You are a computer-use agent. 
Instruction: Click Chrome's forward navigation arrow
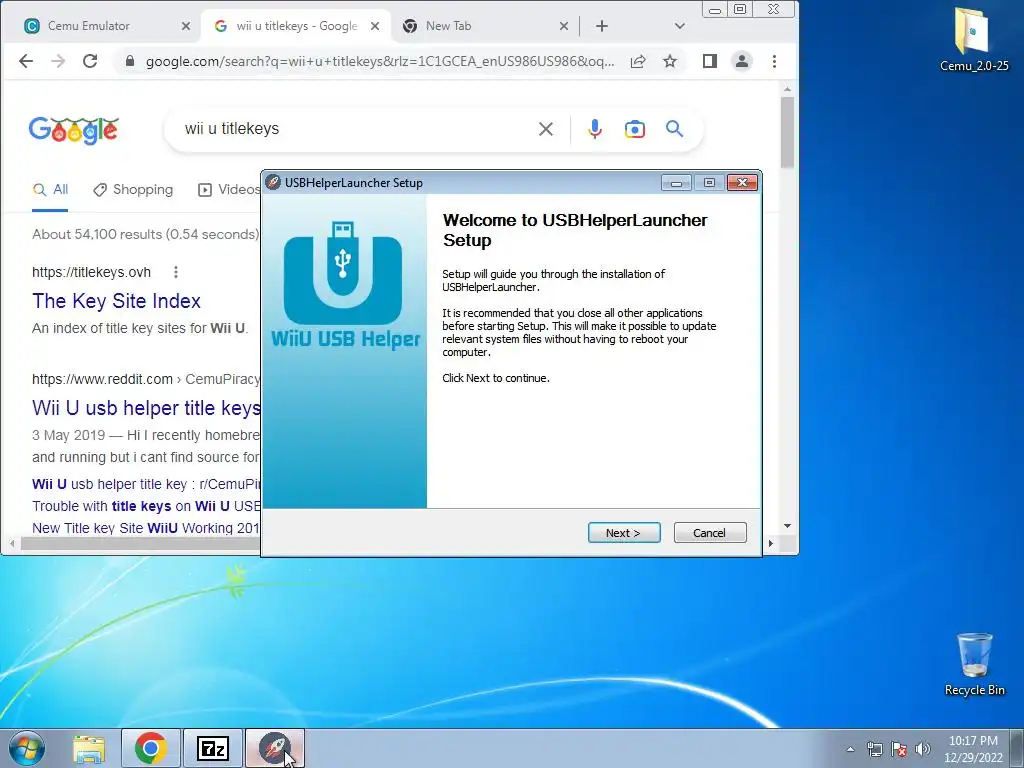(x=58, y=61)
